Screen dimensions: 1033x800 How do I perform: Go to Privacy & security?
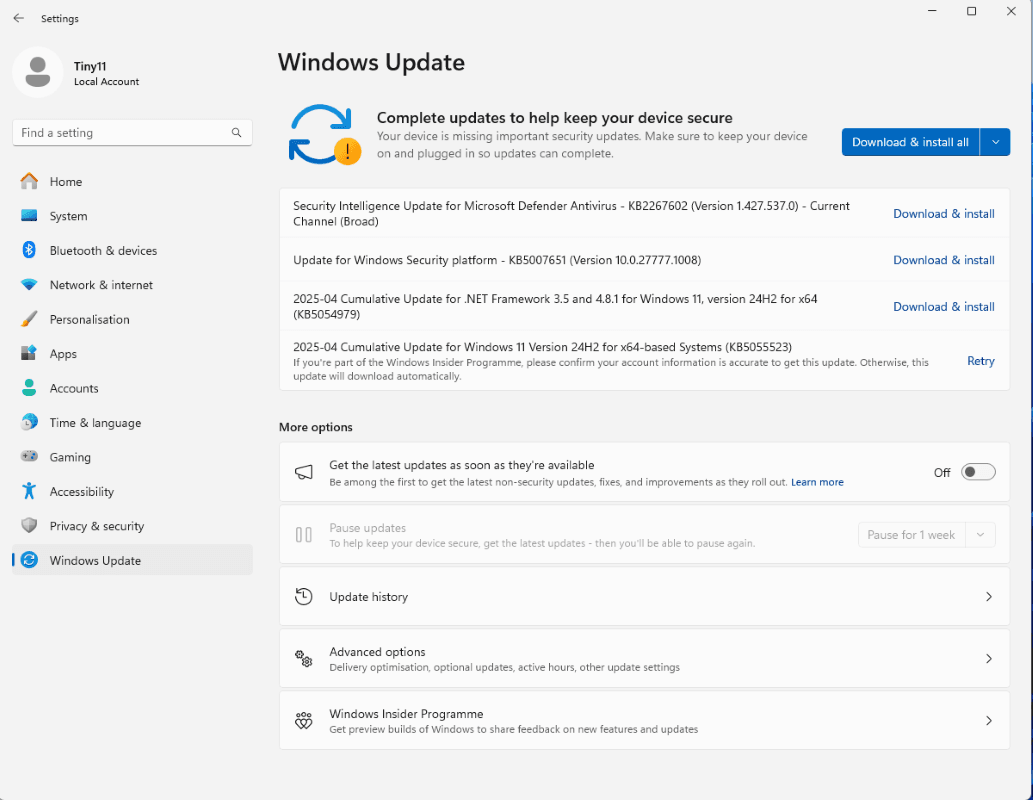[132, 526]
